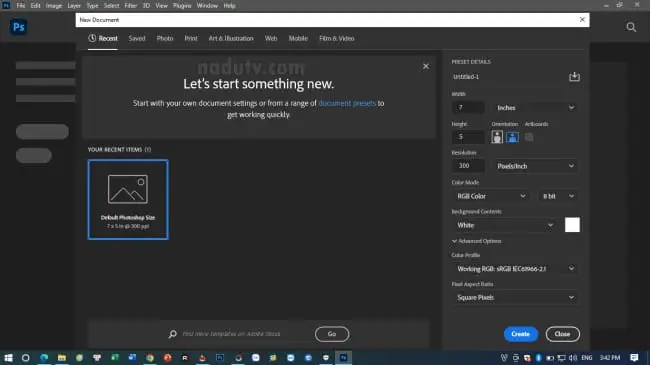Open the volume speaker tray icon

573,358
